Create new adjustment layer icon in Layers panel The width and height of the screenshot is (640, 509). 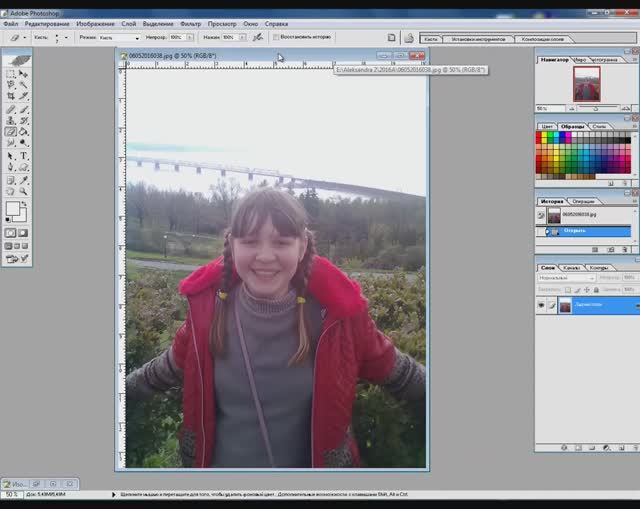click(x=607, y=448)
